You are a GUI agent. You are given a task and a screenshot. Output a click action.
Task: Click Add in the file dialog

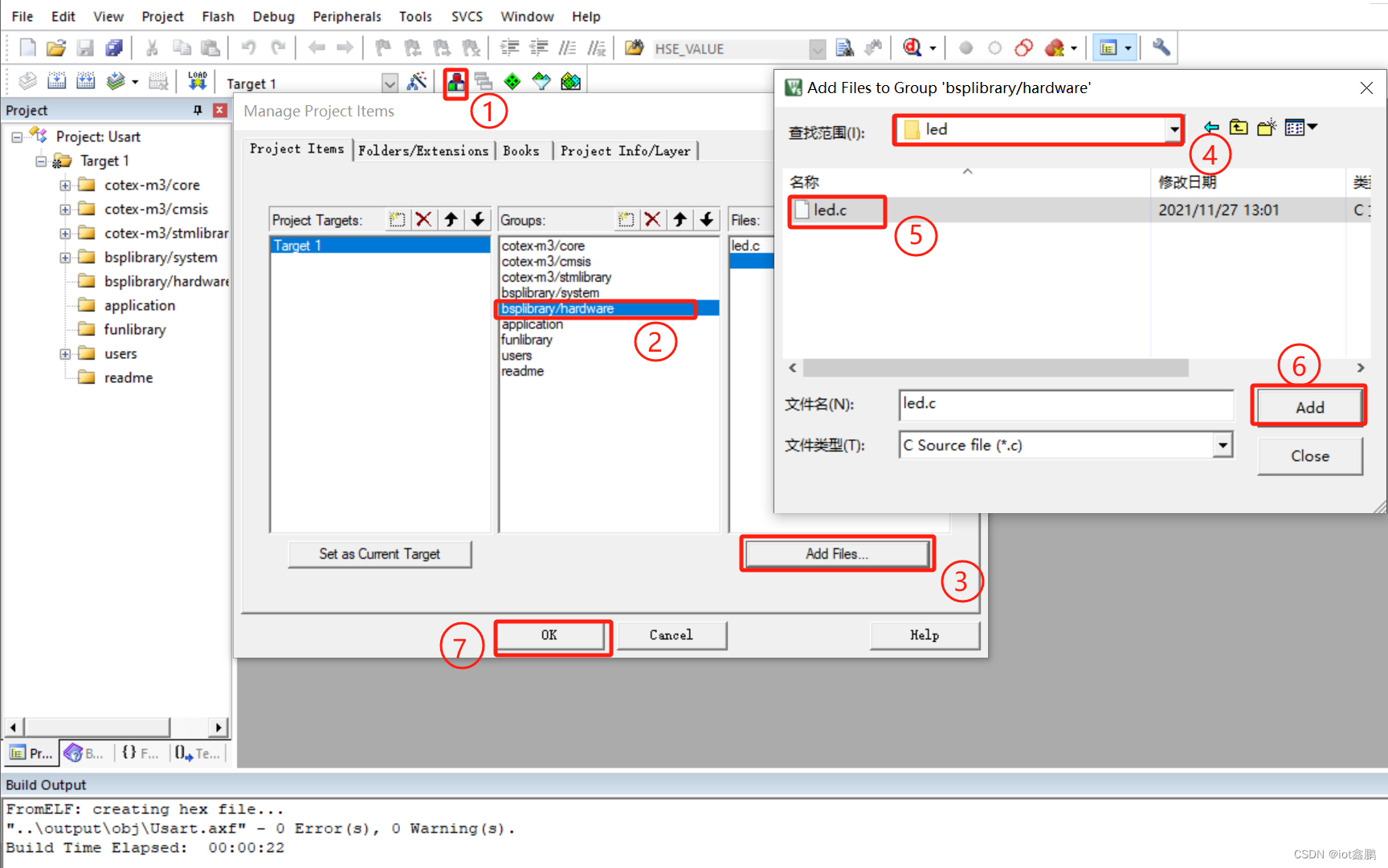pos(1309,407)
